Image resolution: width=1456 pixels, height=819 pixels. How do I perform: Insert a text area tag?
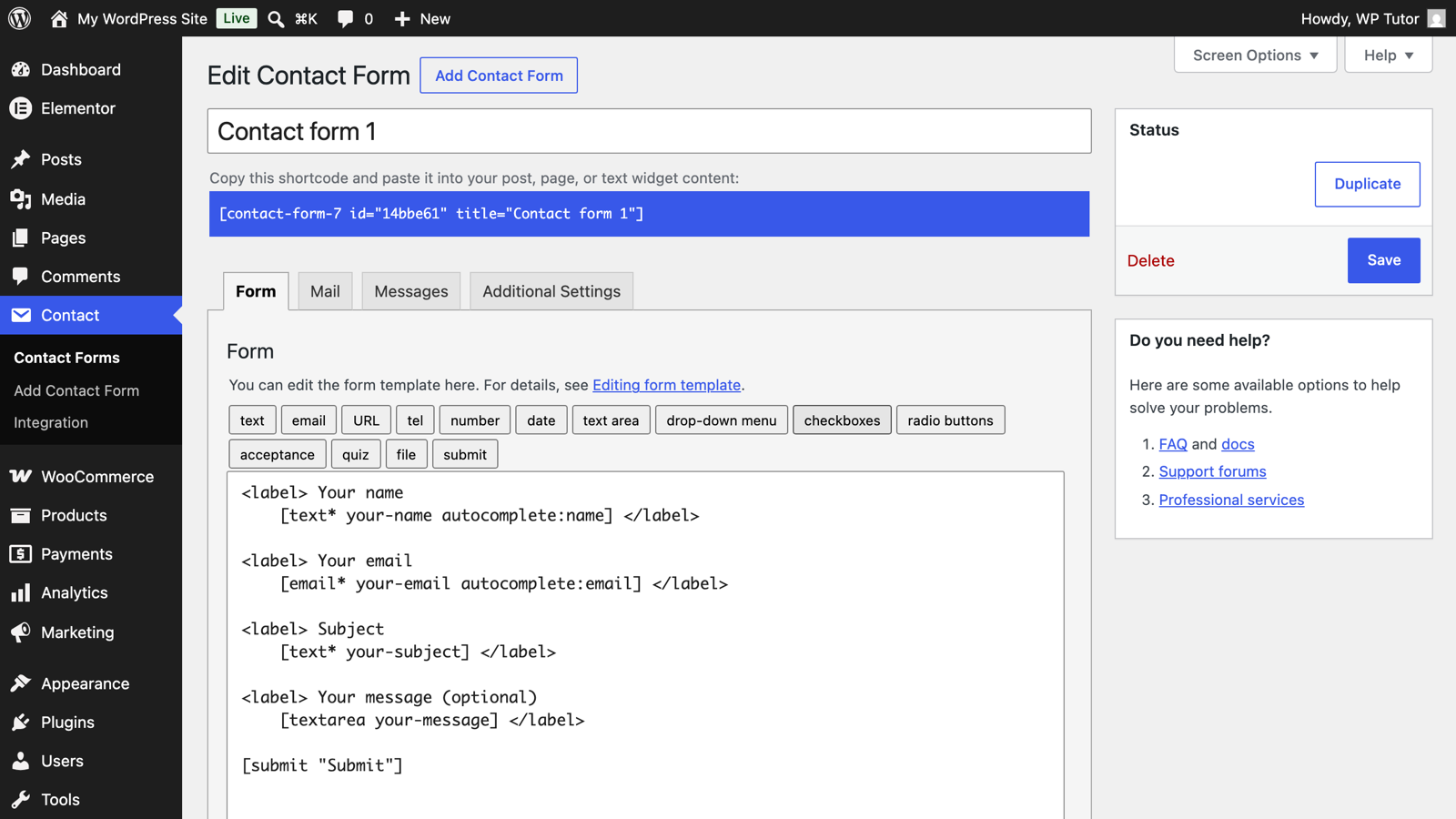tap(611, 420)
